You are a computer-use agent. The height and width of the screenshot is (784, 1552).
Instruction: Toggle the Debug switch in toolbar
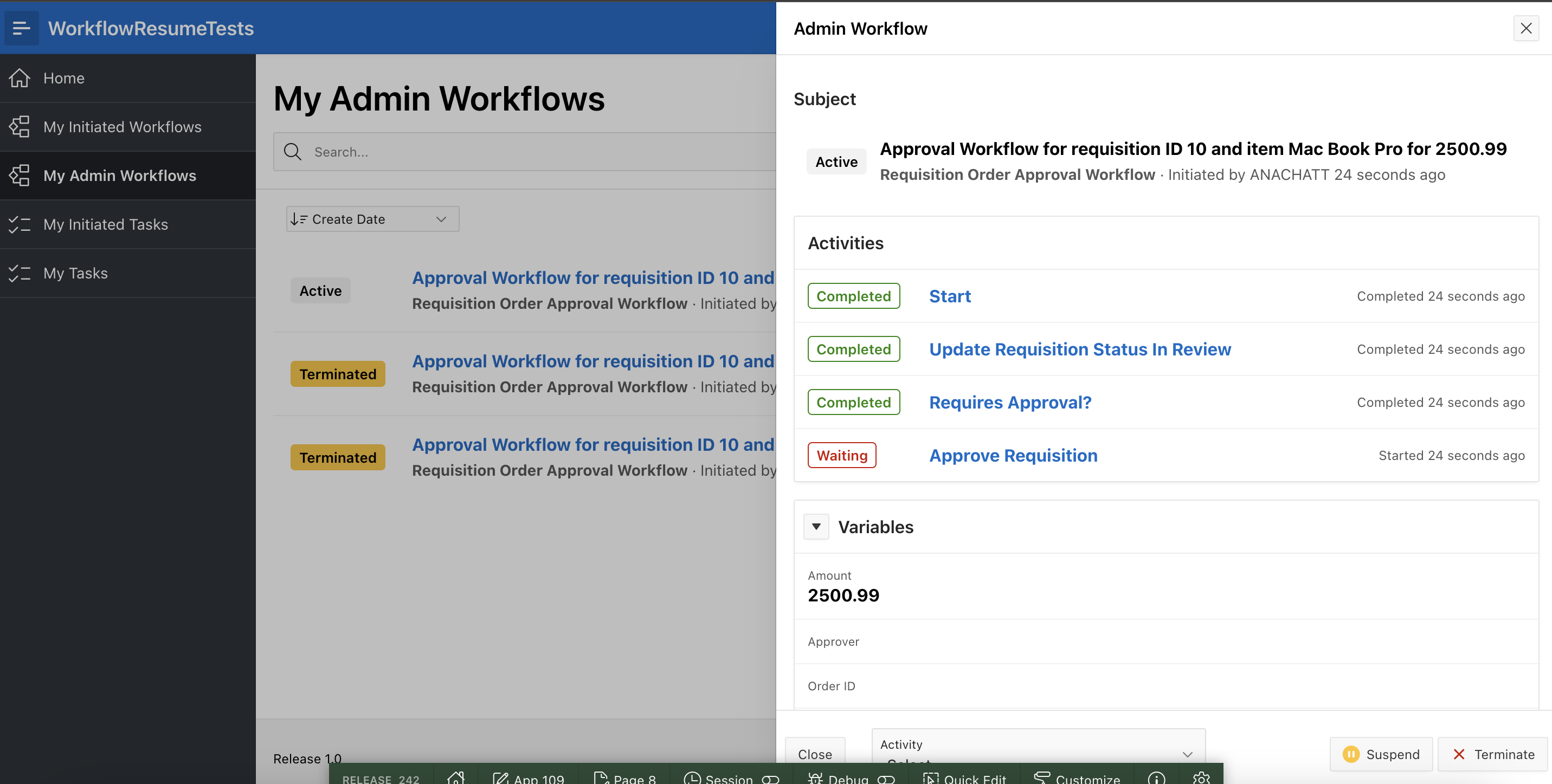coord(886,779)
